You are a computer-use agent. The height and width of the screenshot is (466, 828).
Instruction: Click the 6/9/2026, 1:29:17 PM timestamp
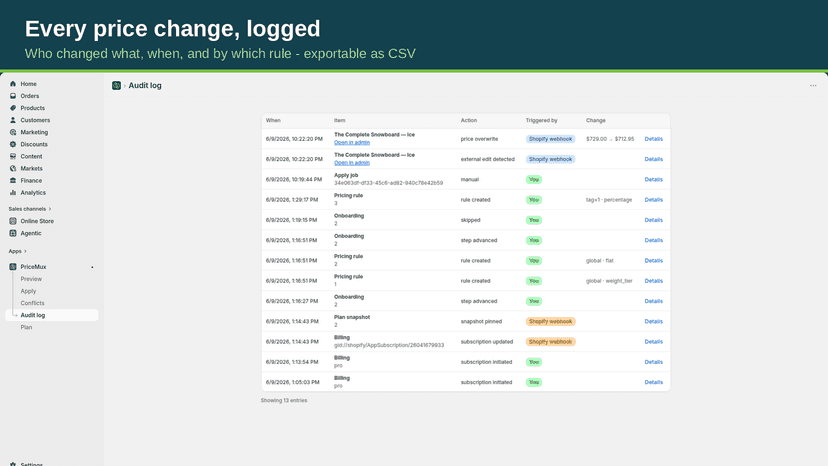point(292,200)
